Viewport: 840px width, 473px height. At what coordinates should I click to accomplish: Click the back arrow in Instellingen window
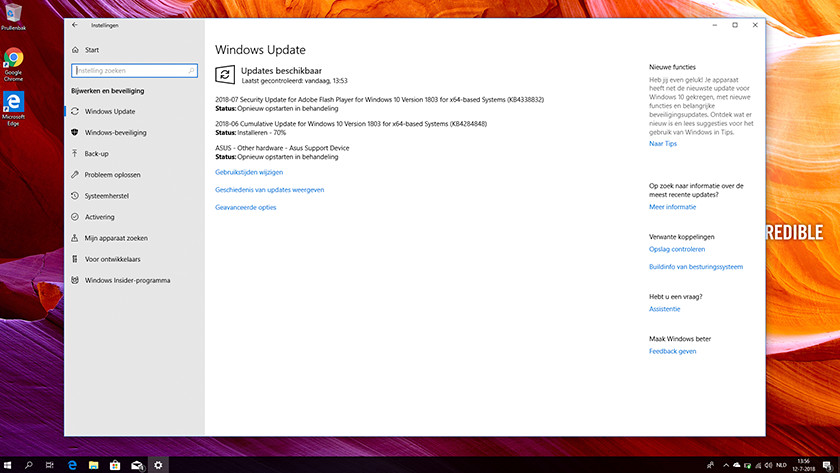(x=75, y=25)
